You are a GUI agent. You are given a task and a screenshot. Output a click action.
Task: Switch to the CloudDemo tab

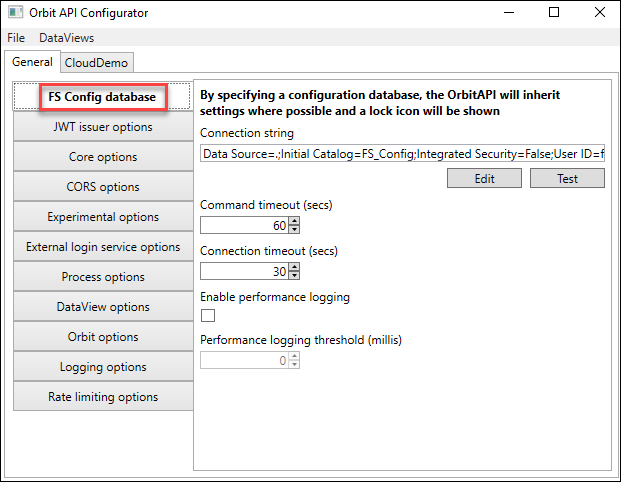coord(96,63)
